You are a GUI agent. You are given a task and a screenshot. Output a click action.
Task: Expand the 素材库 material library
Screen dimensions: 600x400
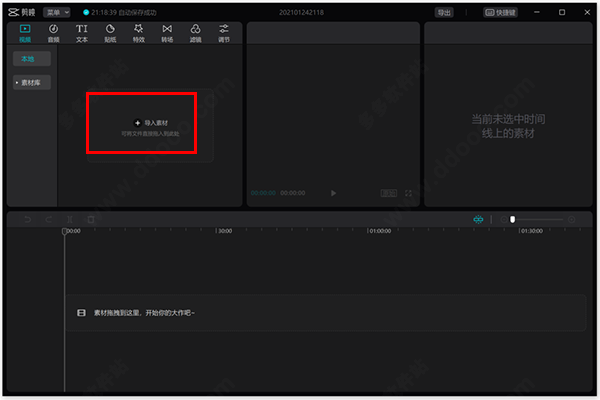[32, 82]
